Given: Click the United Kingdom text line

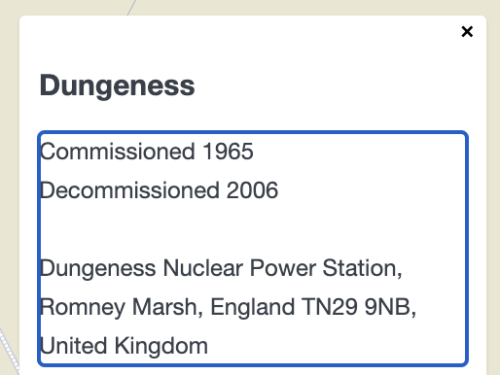Looking at the screenshot, I should coord(124,346).
